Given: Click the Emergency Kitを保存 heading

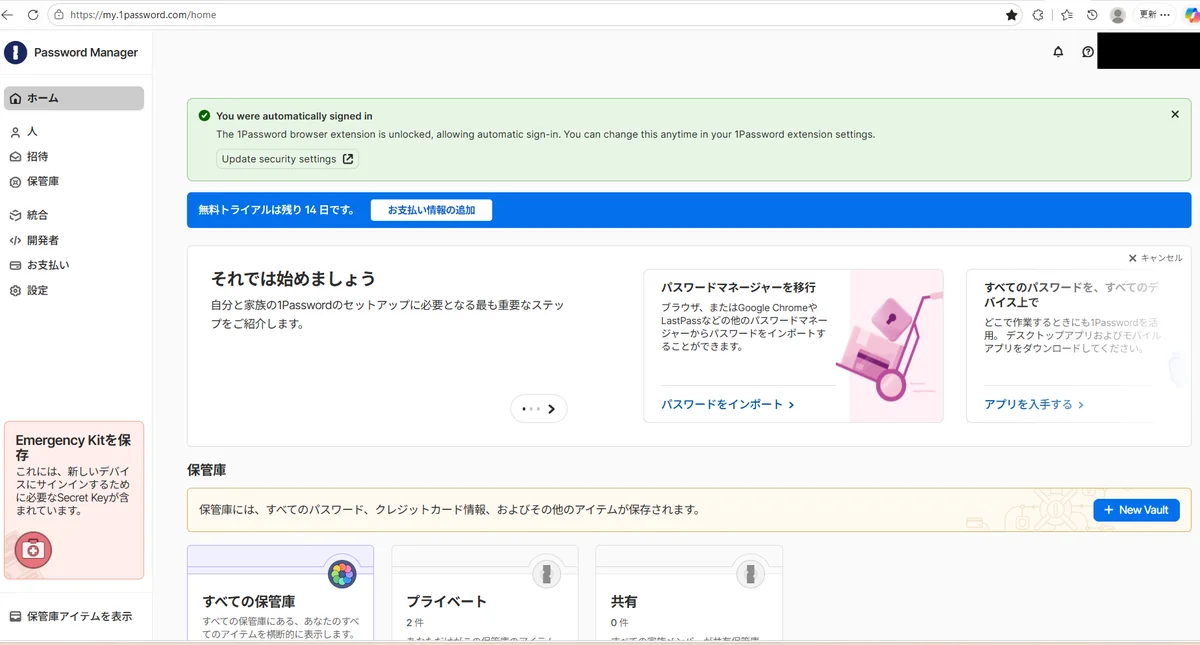Looking at the screenshot, I should coord(73,447).
